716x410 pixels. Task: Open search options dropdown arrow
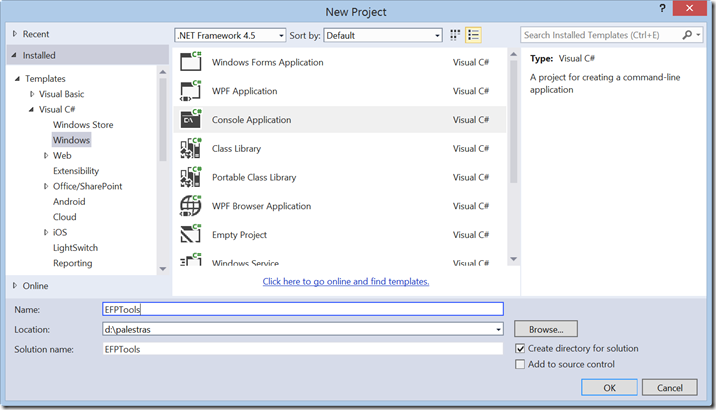click(698, 35)
